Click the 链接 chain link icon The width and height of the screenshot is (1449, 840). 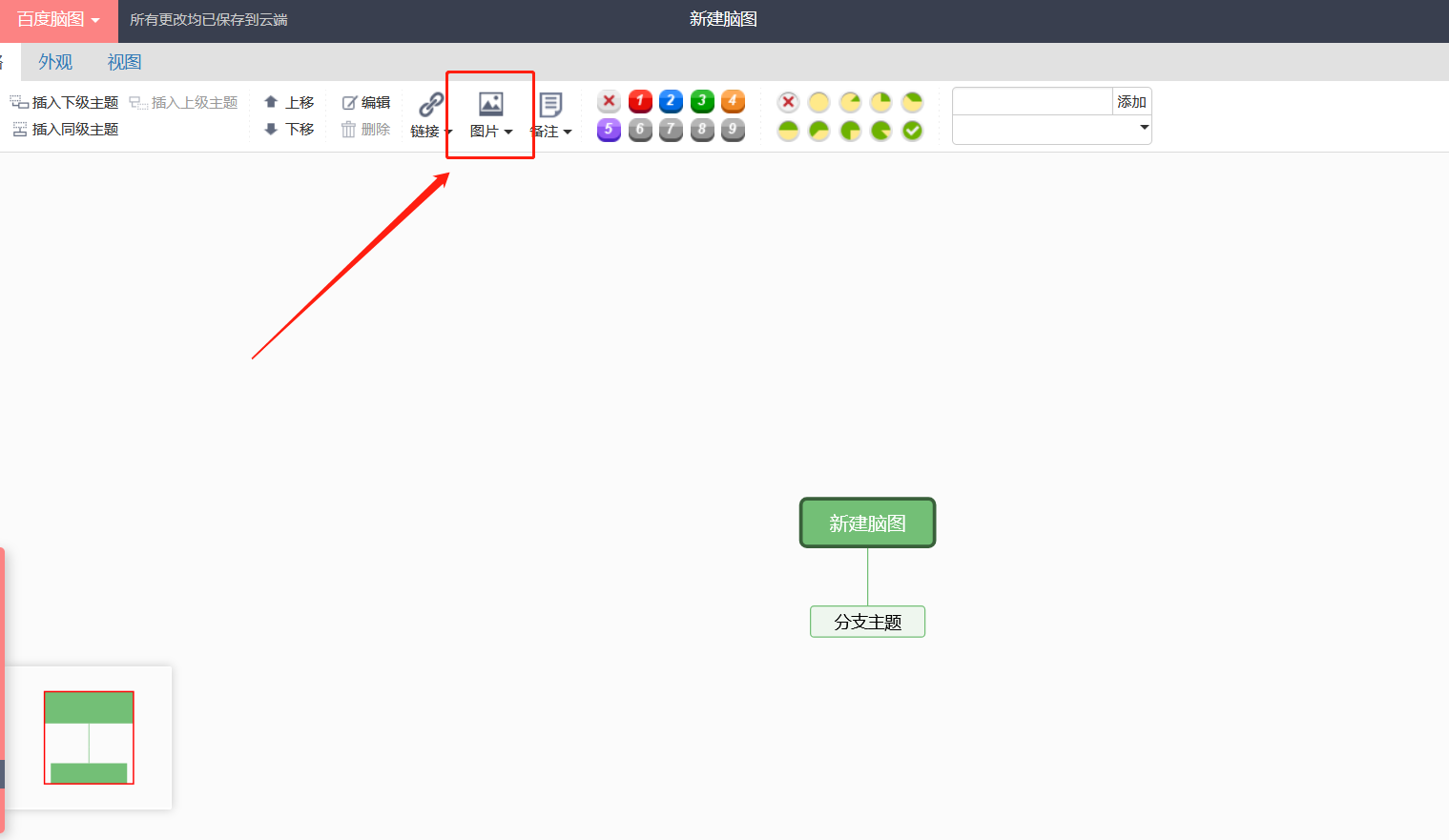[431, 103]
